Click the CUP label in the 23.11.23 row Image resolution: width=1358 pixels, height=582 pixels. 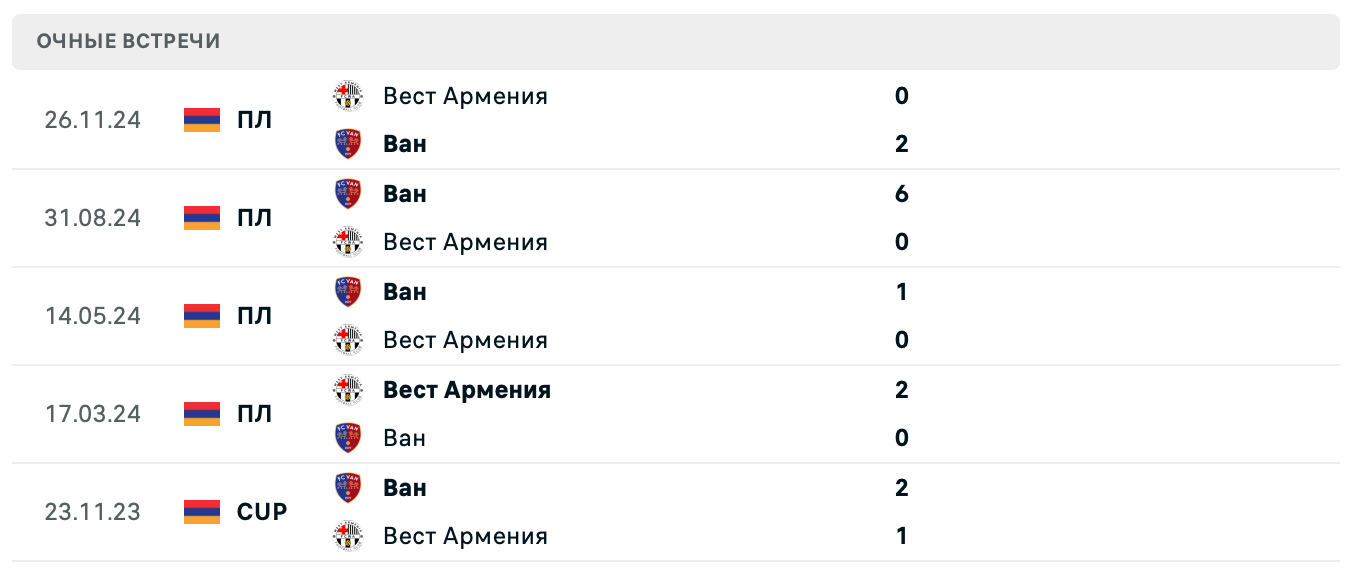pyautogui.click(x=261, y=511)
